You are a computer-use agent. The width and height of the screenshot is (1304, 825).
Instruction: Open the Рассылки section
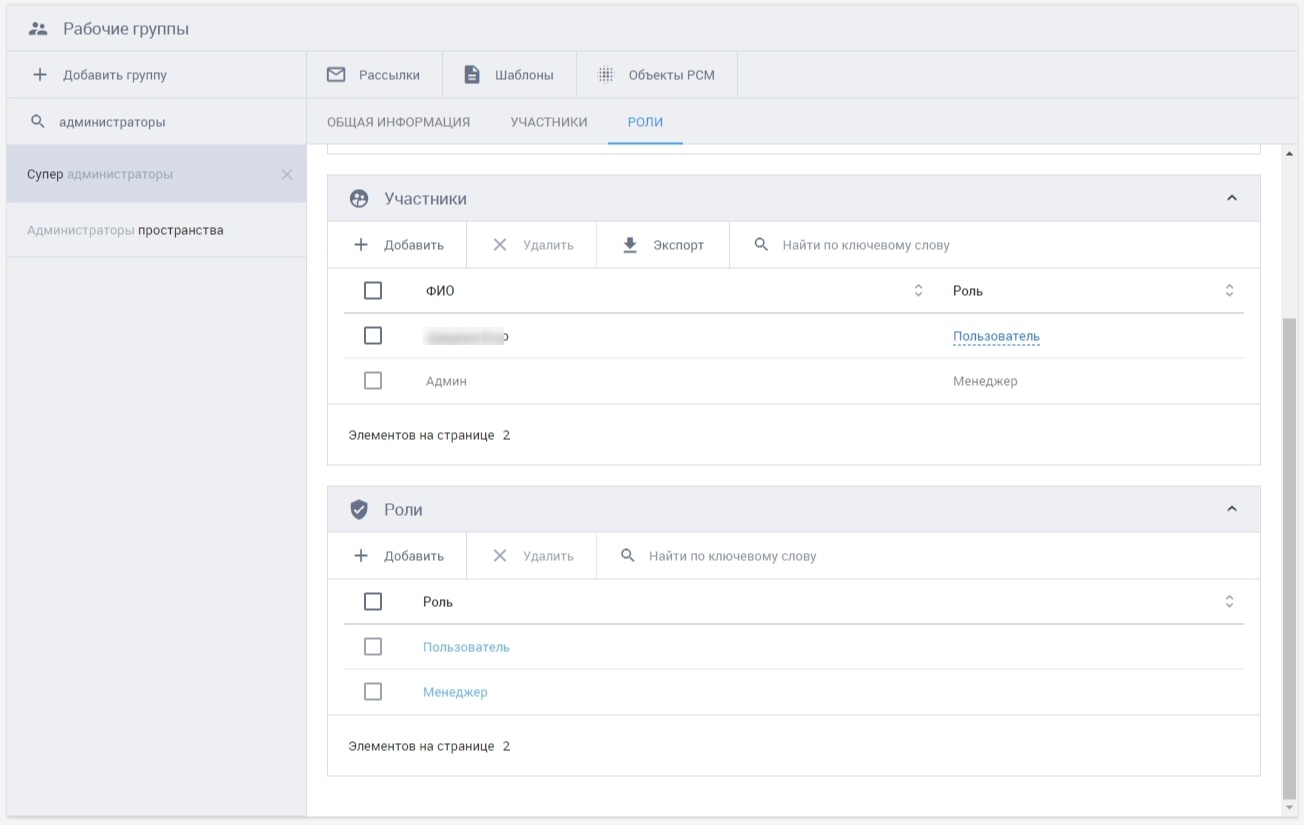374,75
